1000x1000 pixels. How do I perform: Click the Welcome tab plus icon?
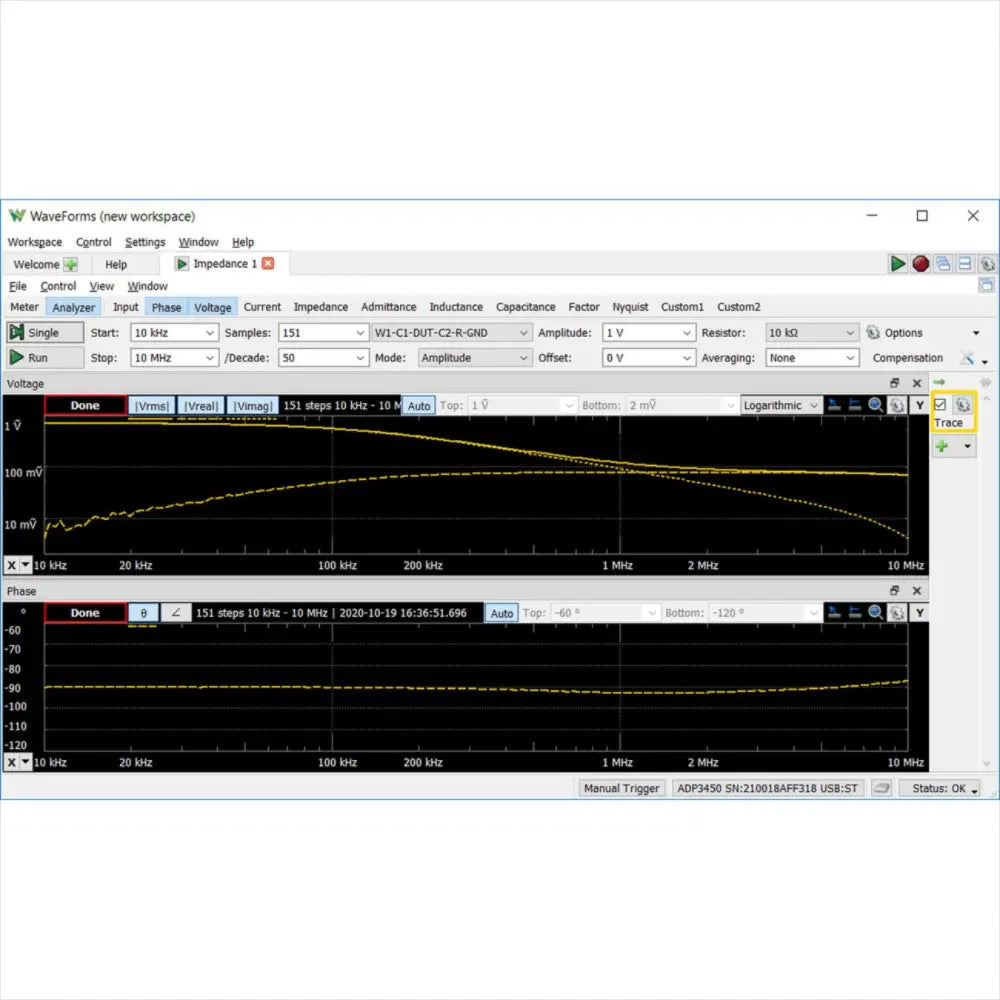[x=71, y=265]
